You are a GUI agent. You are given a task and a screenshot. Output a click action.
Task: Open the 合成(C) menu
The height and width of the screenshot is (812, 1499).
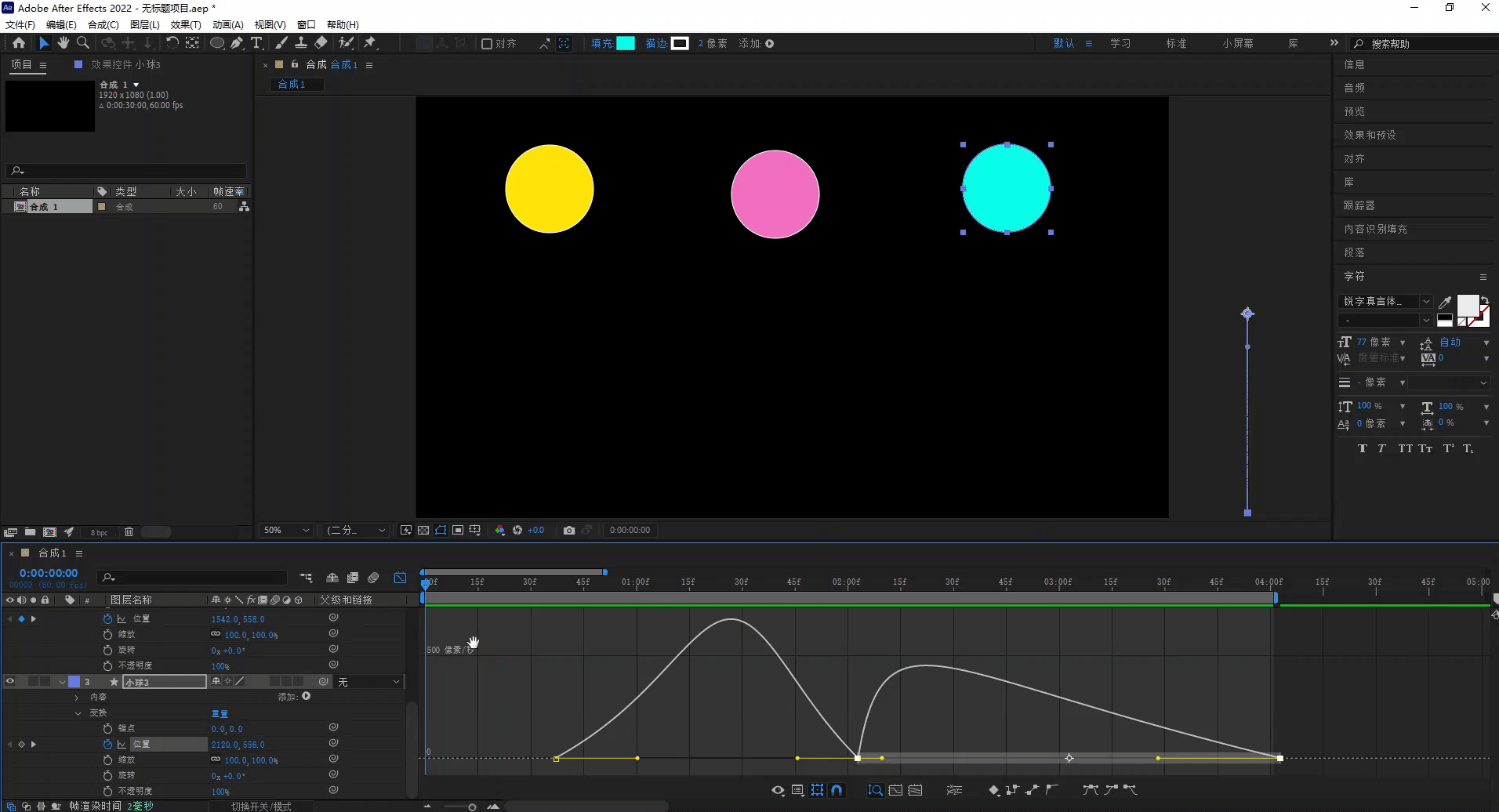click(103, 25)
